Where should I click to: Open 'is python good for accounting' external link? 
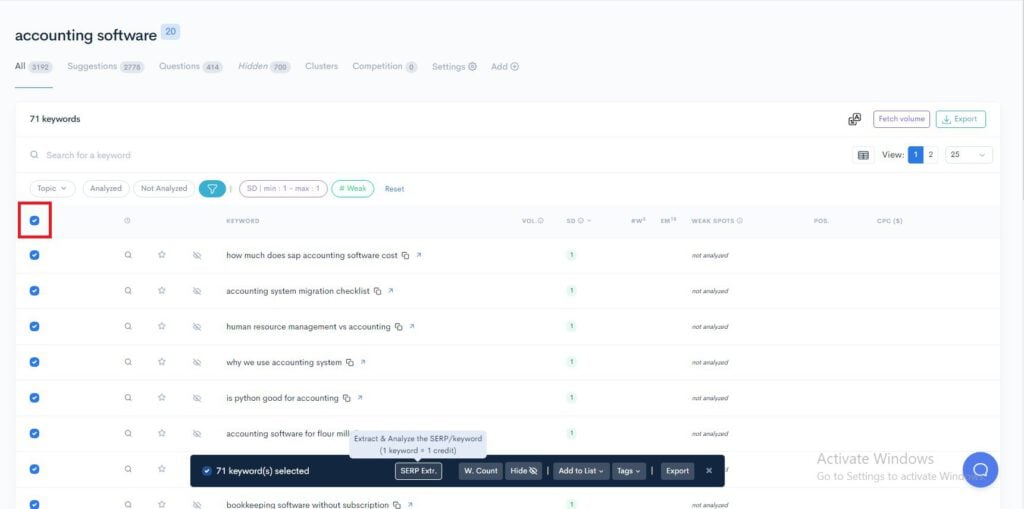coord(359,397)
